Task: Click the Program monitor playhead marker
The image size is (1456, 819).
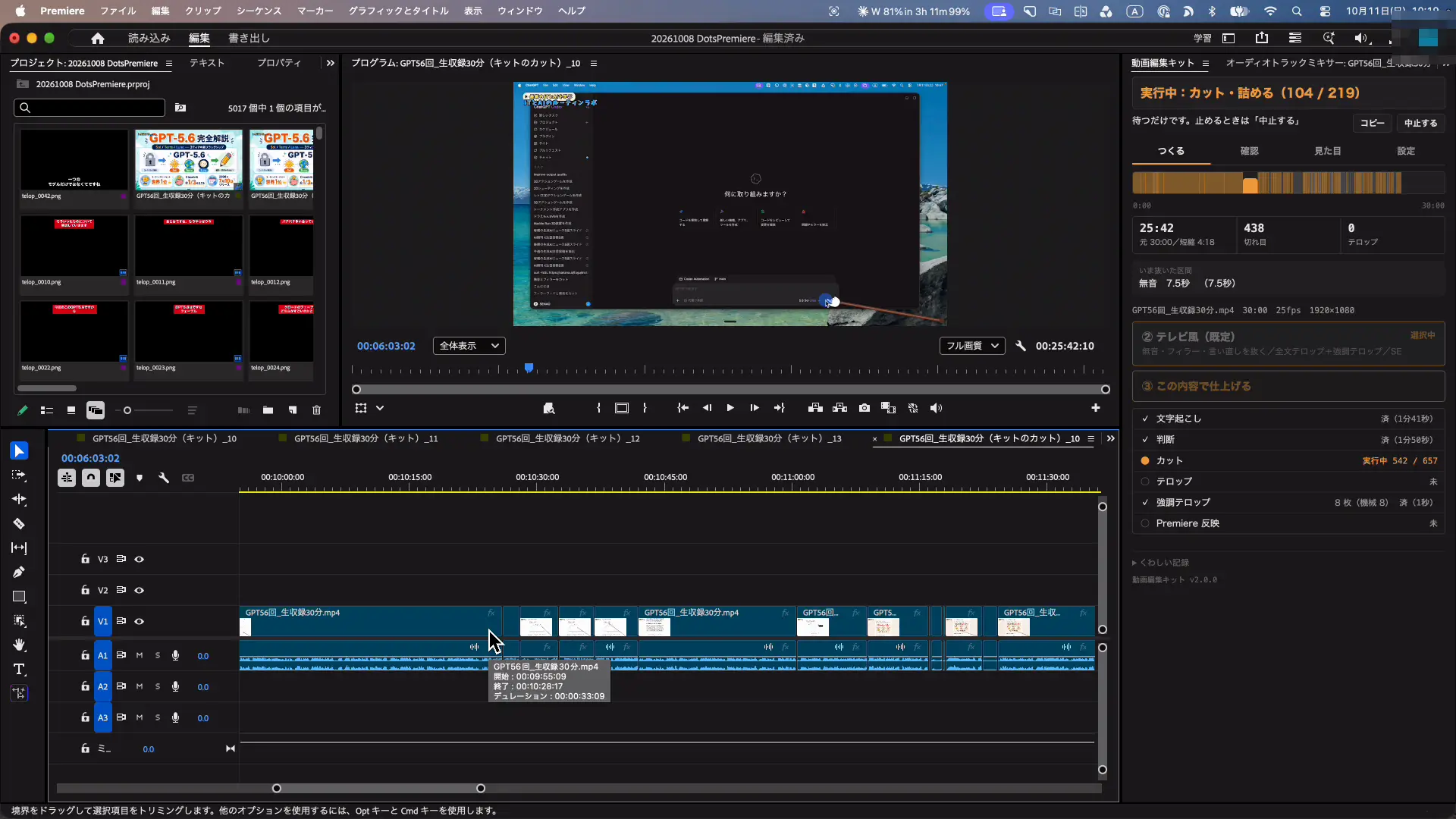Action: 529,368
